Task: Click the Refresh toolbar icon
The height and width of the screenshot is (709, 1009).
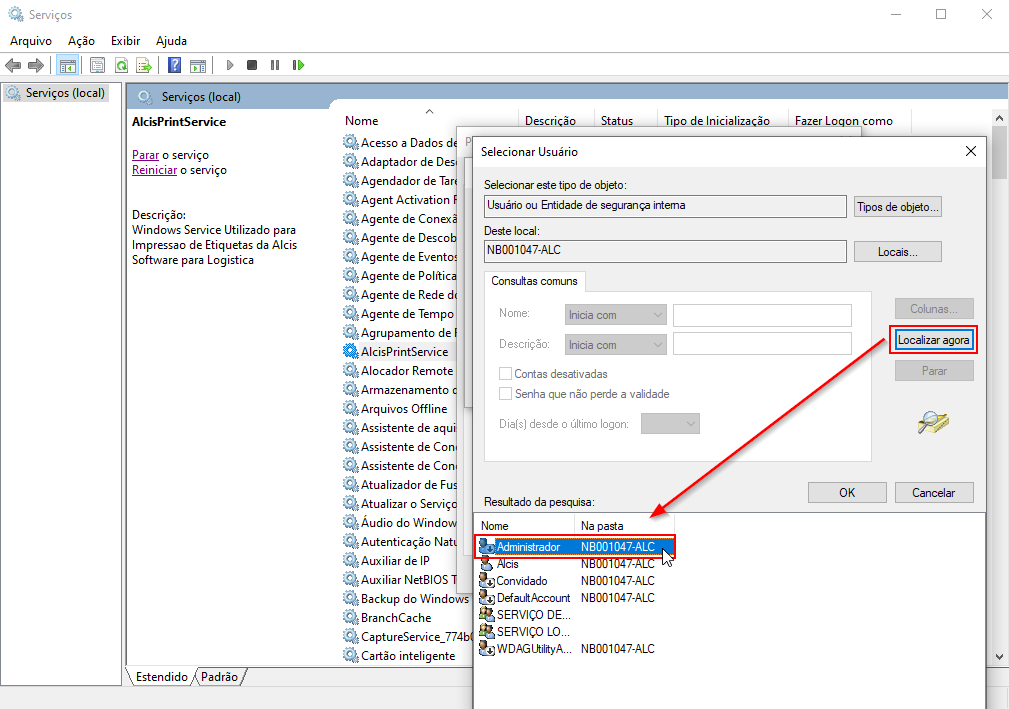Action: pos(121,65)
